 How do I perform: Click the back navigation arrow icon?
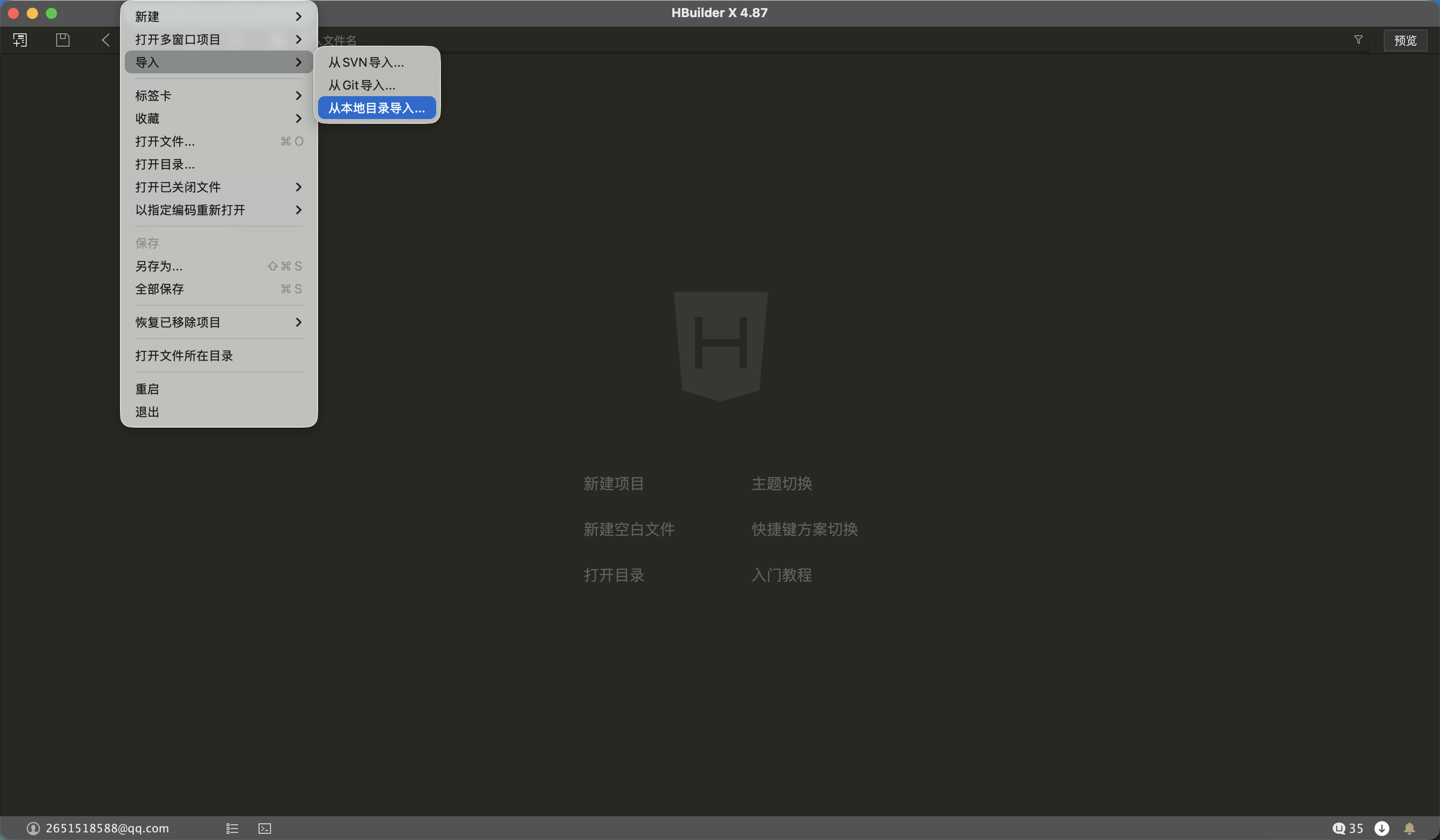[106, 40]
